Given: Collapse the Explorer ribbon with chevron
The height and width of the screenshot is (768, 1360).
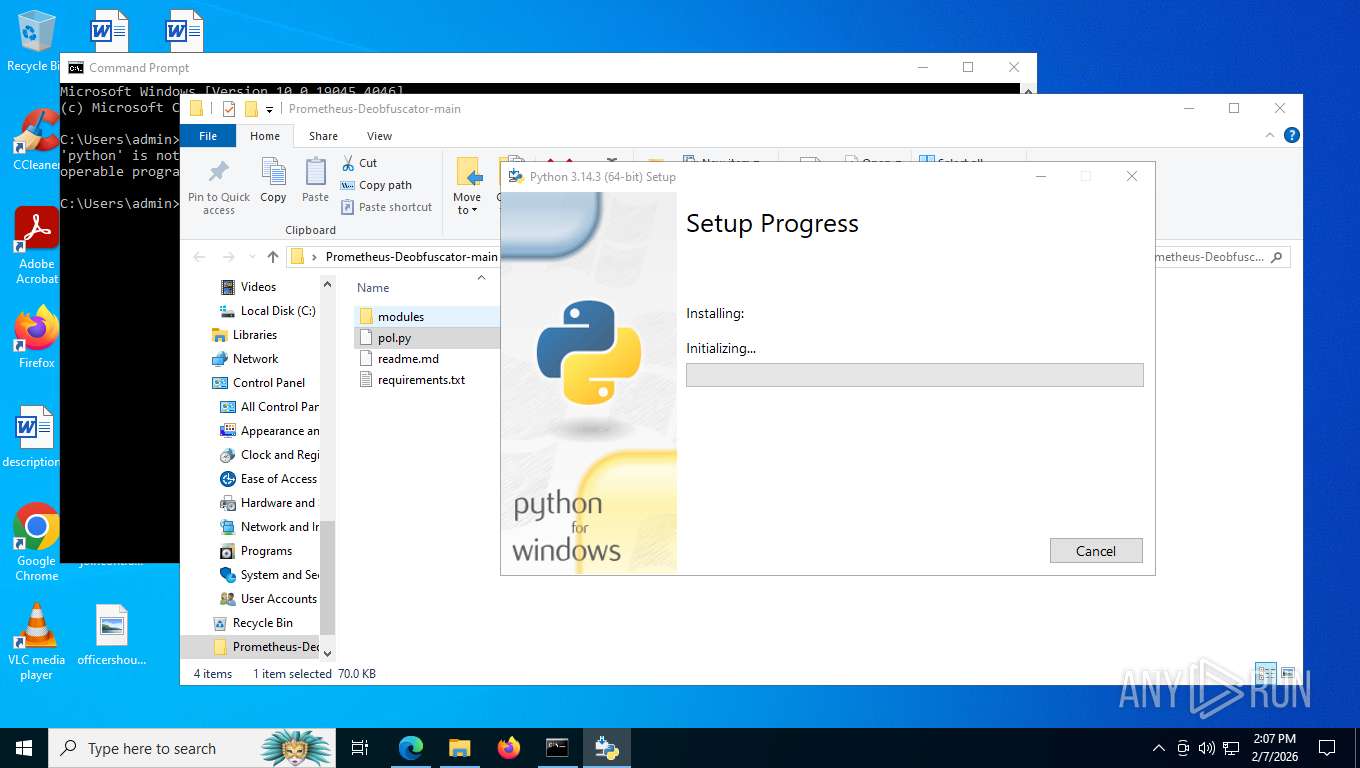Looking at the screenshot, I should point(1271,136).
